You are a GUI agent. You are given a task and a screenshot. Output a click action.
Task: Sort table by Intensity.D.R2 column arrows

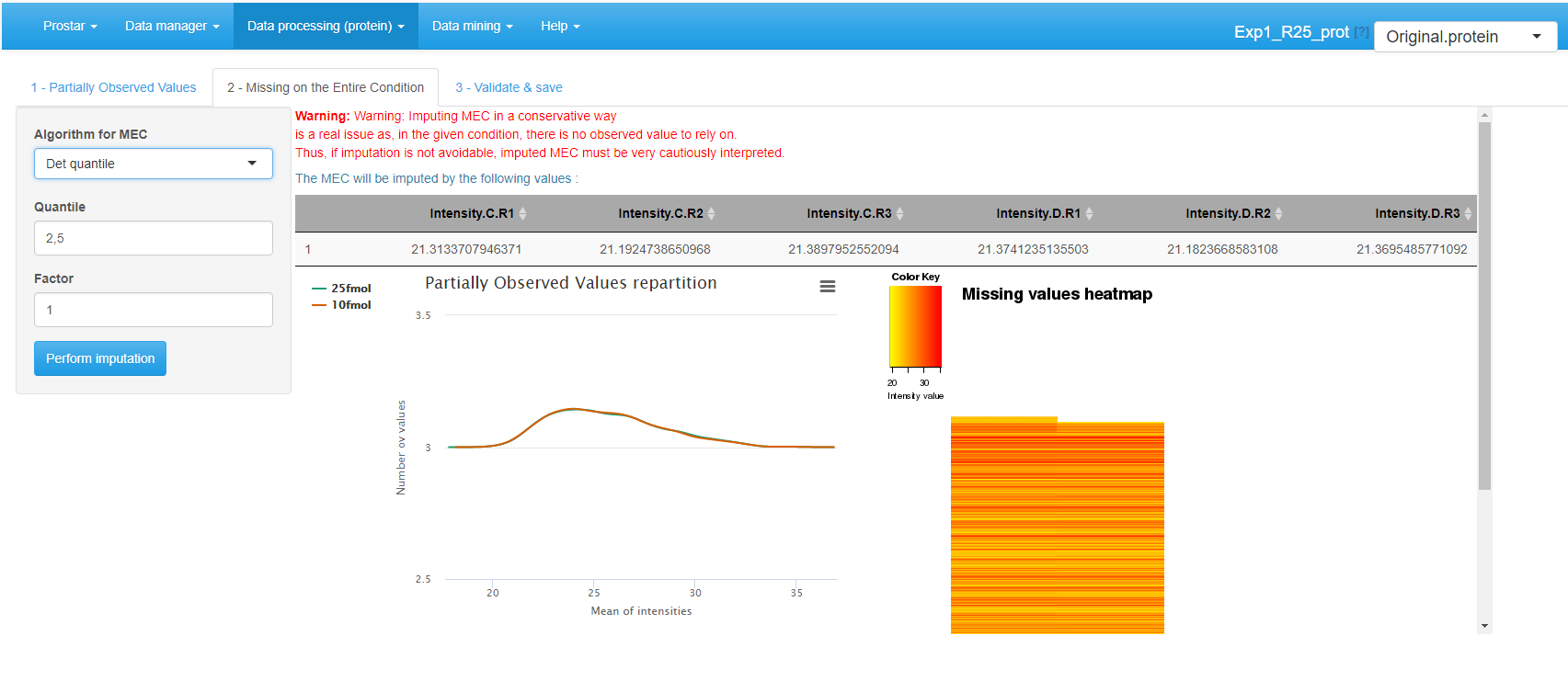point(1278,213)
